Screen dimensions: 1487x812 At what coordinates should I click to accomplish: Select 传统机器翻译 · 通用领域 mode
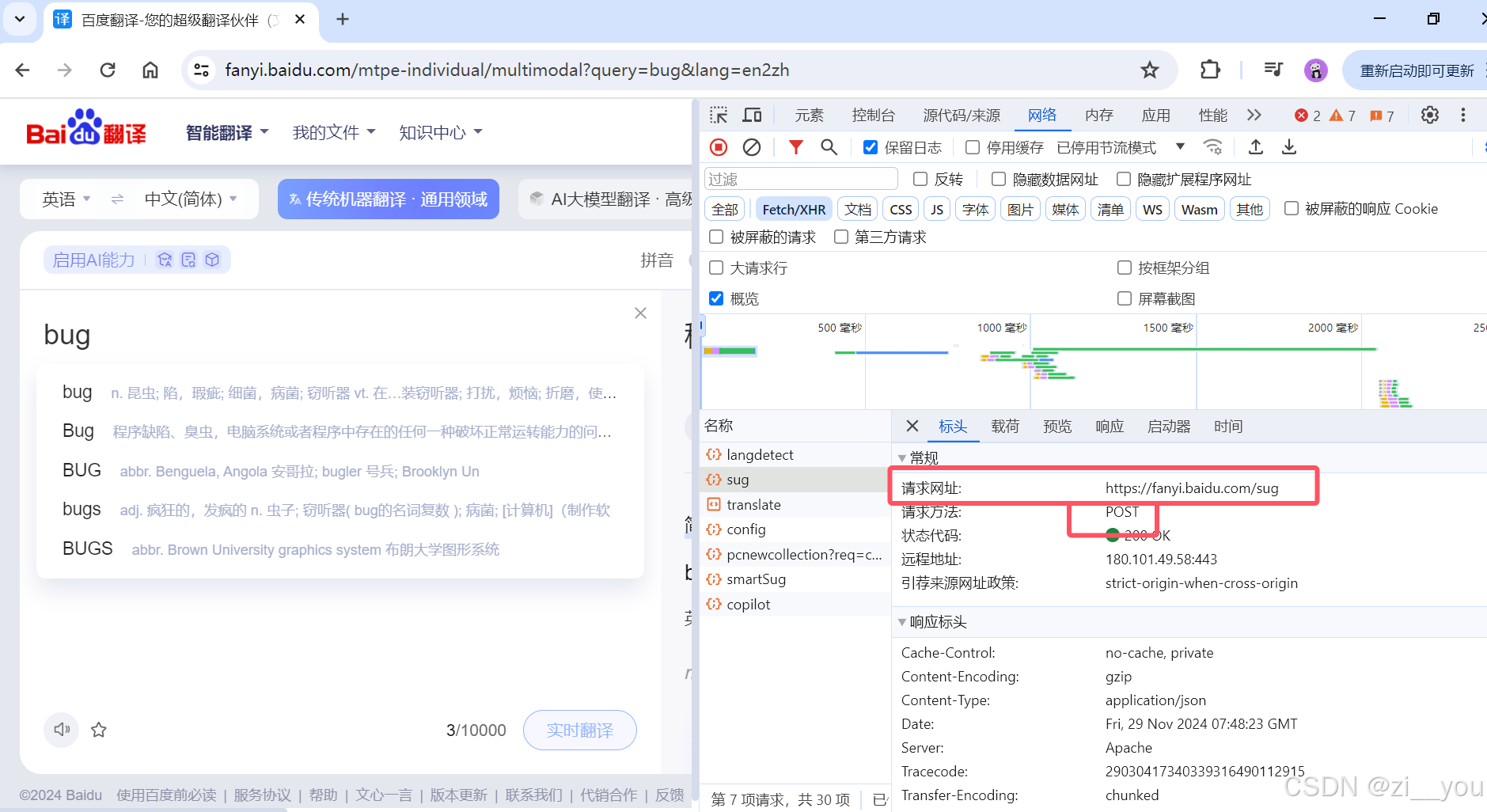point(389,199)
